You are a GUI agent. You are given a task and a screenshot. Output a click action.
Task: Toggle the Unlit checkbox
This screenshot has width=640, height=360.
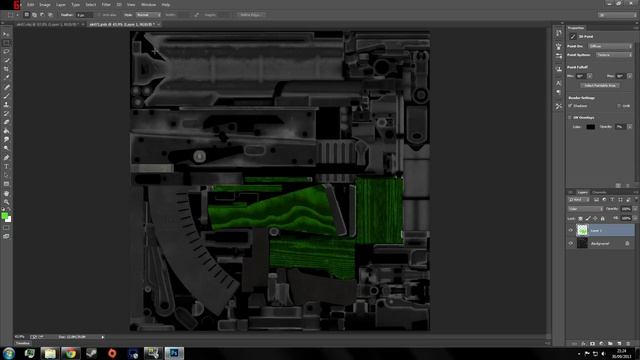click(x=619, y=106)
